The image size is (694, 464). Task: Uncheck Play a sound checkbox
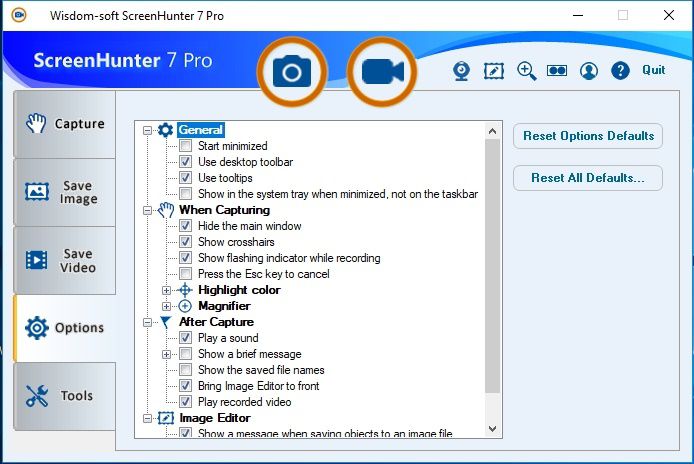tap(185, 338)
